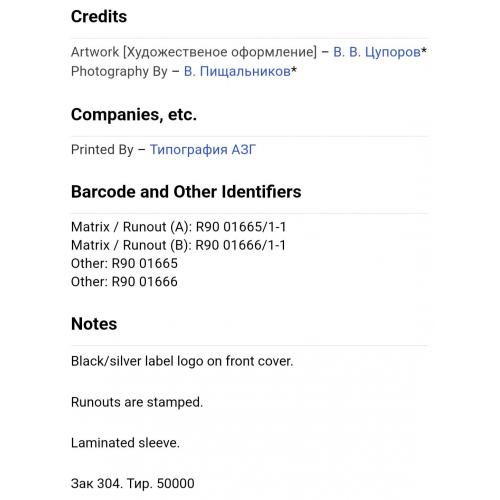Click the asterisk after Цупоров
This screenshot has height=500, width=500.
(424, 51)
